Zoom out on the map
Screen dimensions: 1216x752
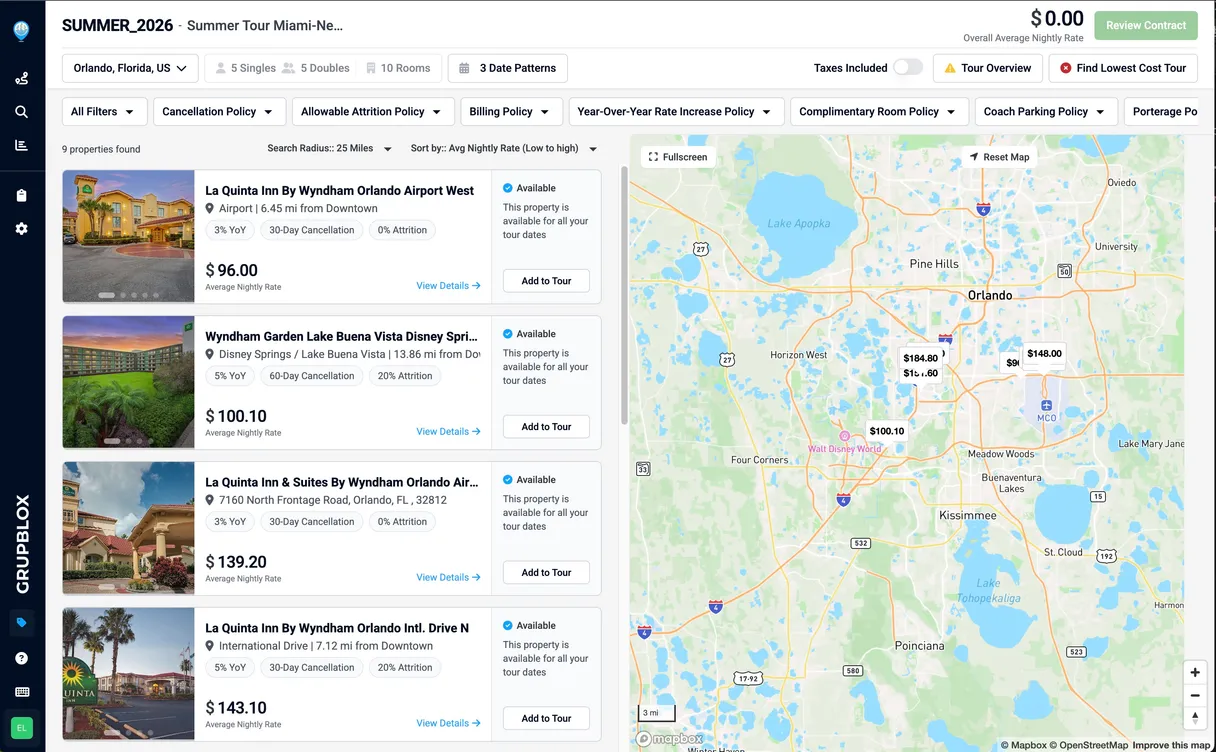1195,695
